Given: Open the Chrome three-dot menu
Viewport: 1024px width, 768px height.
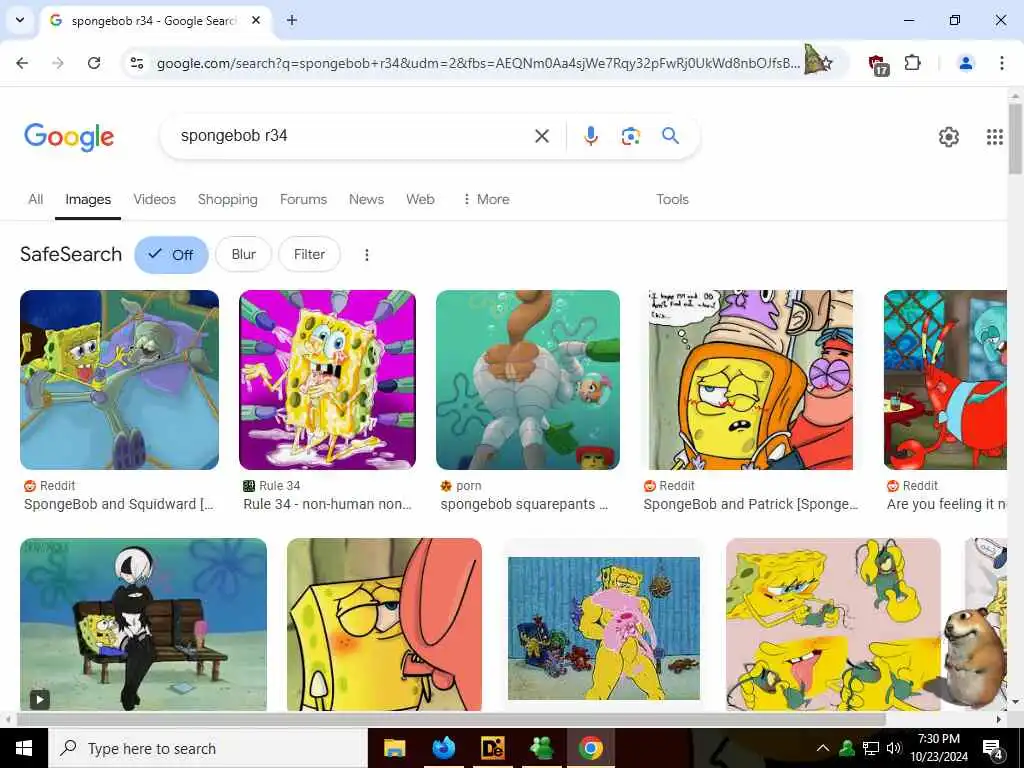Looking at the screenshot, I should (1002, 63).
